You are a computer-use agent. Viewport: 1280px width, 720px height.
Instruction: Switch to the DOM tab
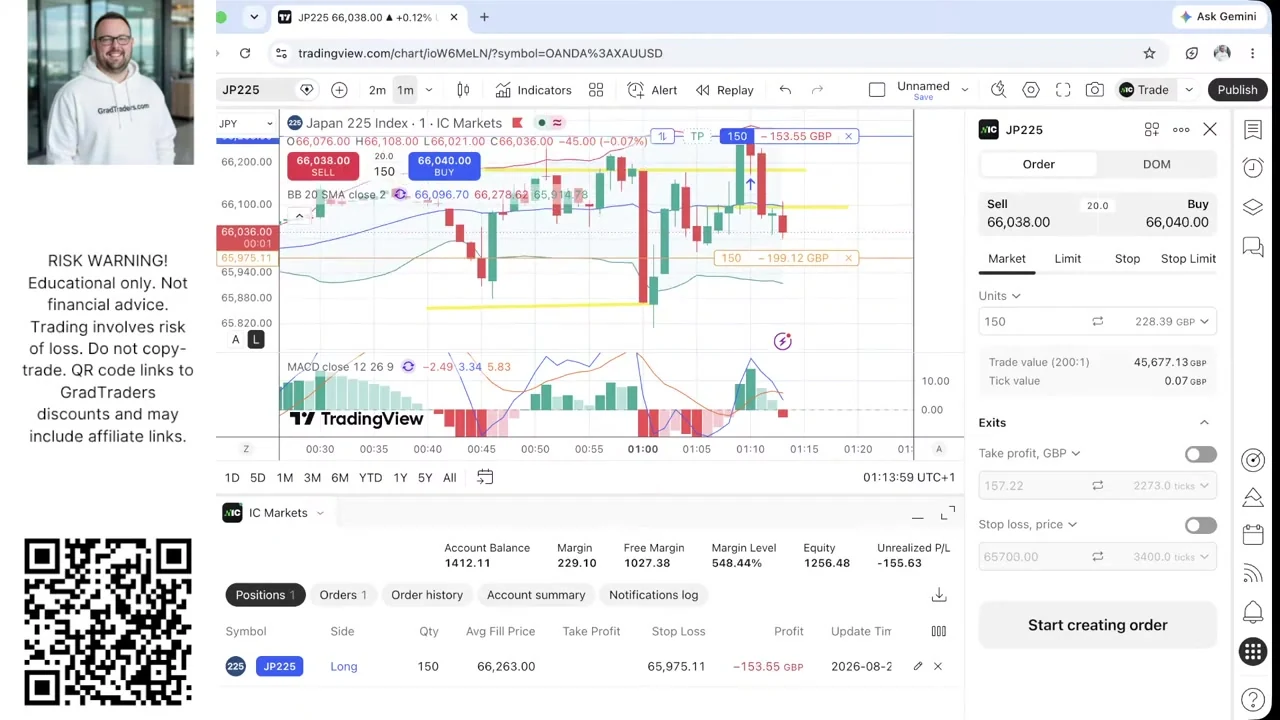(x=1156, y=164)
